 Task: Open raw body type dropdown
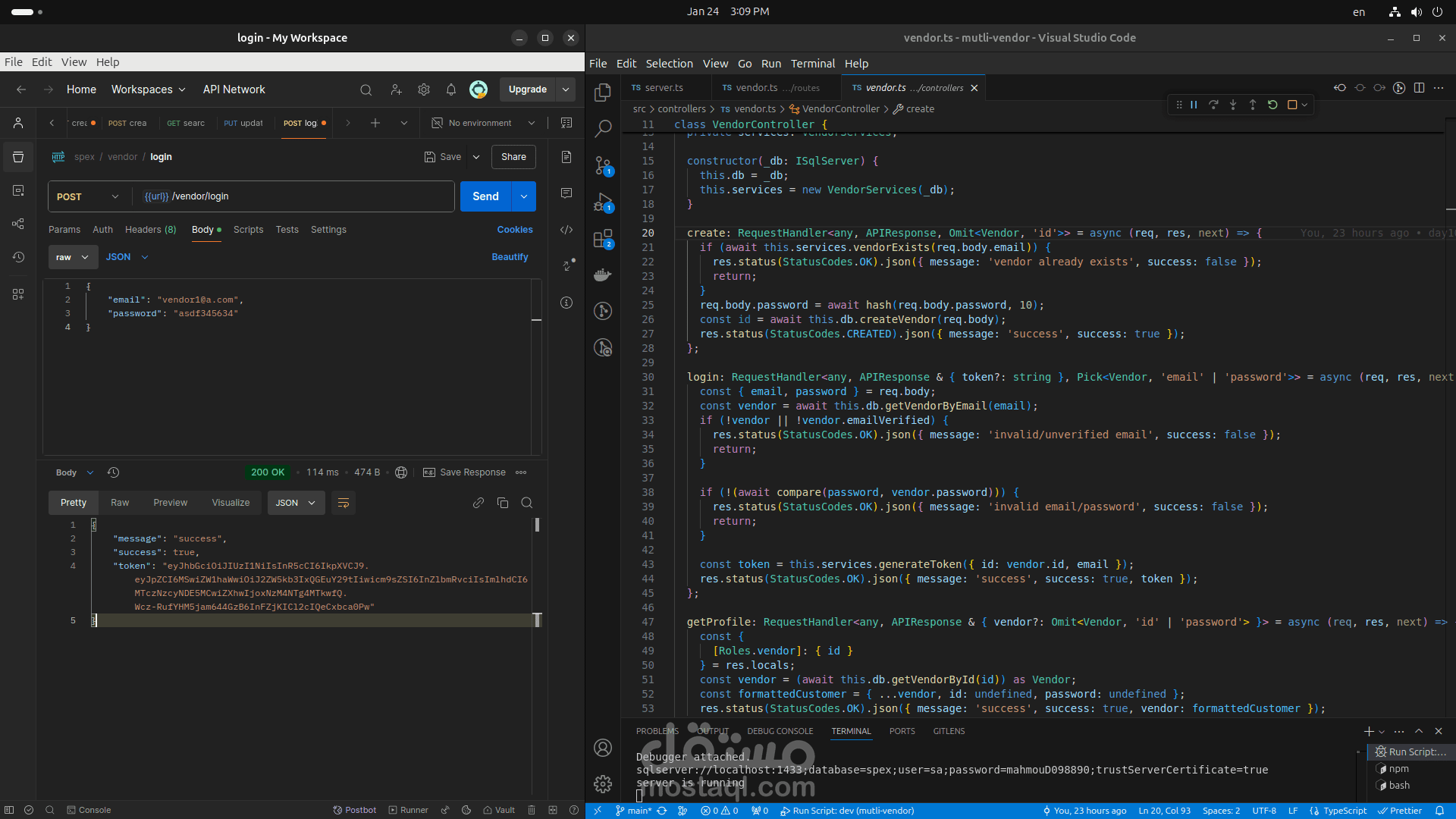click(73, 257)
